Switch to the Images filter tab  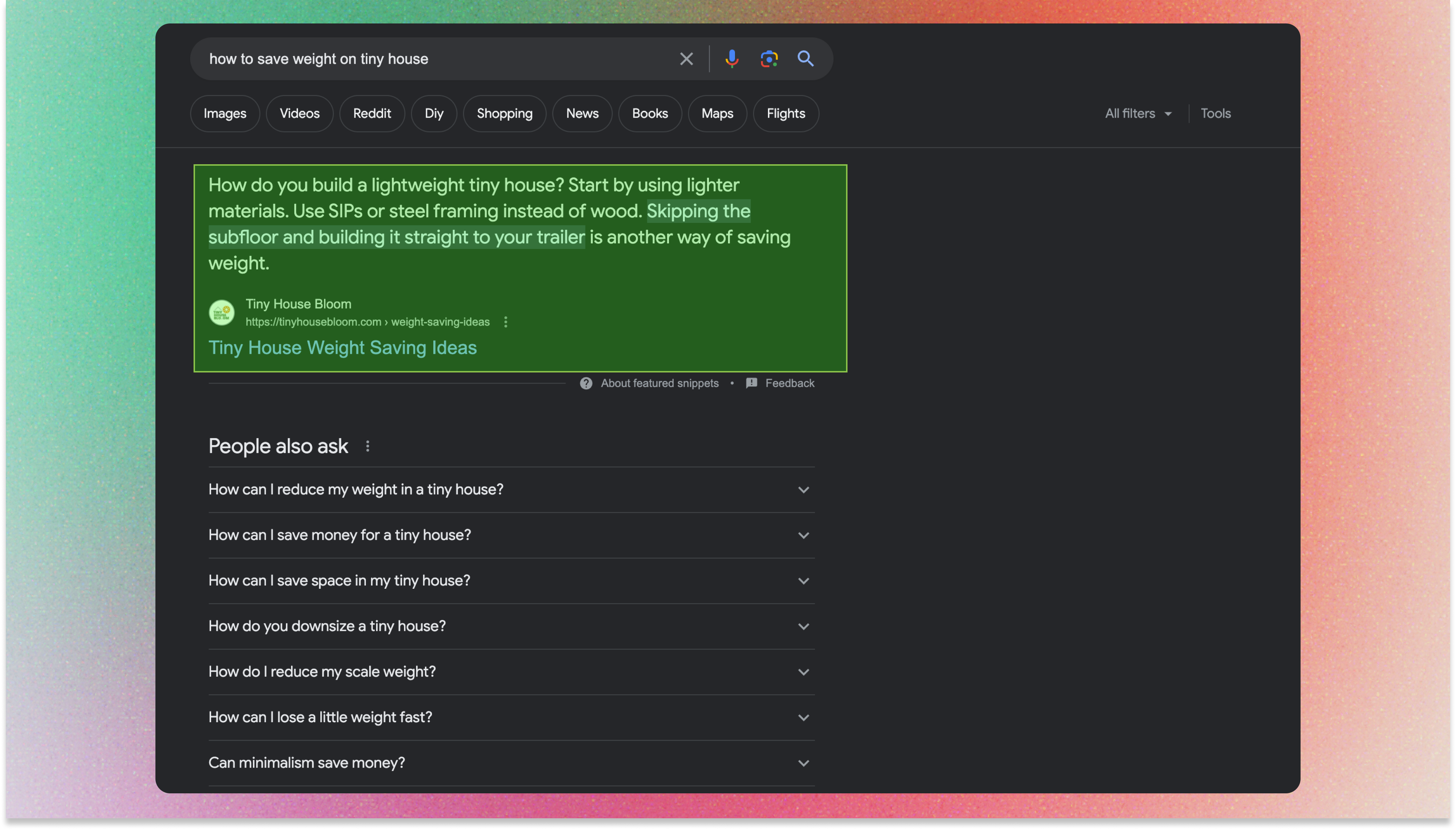pyautogui.click(x=225, y=113)
